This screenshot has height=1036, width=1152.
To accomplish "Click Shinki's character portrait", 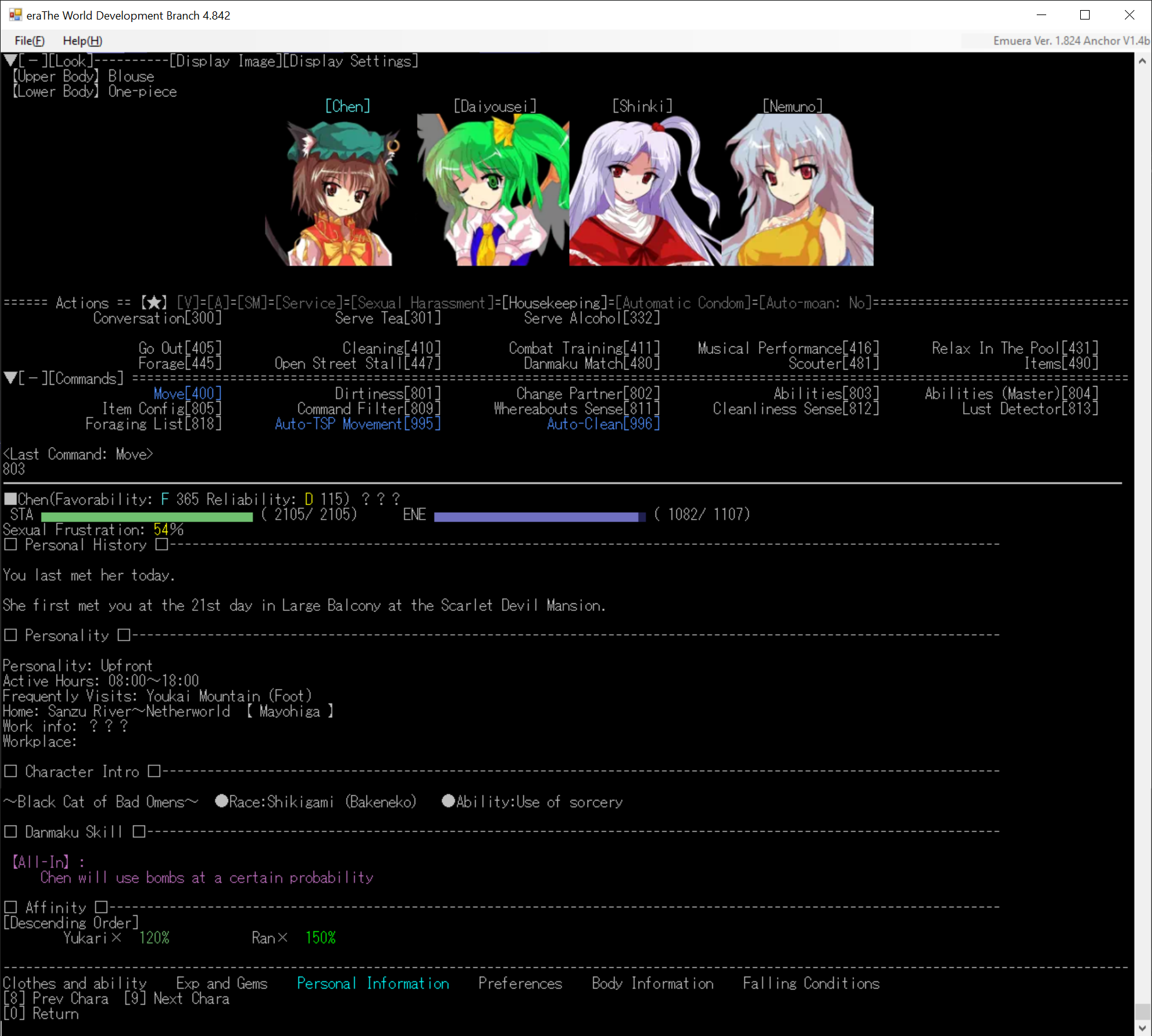I will [x=645, y=190].
